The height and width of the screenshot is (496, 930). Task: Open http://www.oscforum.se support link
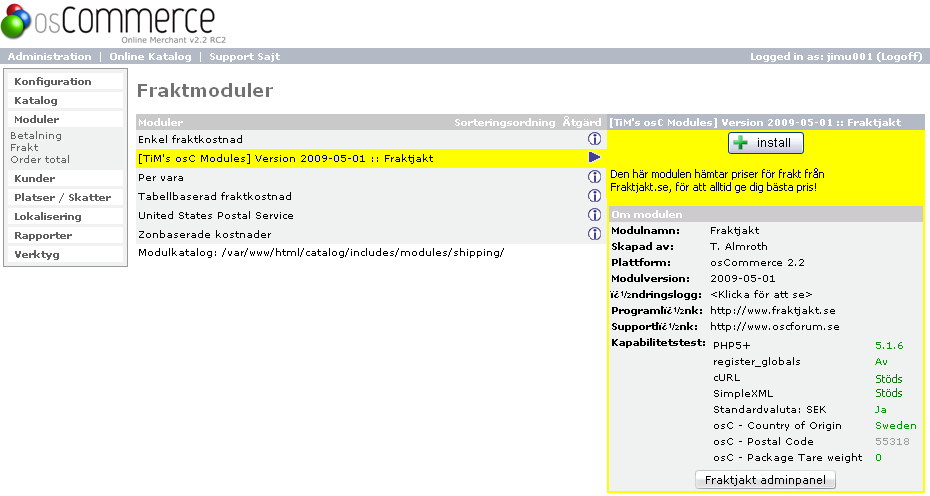click(775, 326)
